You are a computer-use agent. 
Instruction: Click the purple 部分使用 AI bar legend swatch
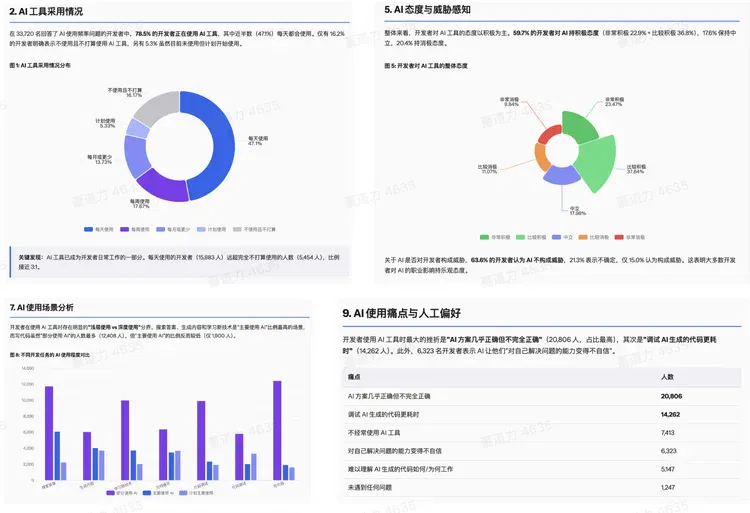coord(110,493)
